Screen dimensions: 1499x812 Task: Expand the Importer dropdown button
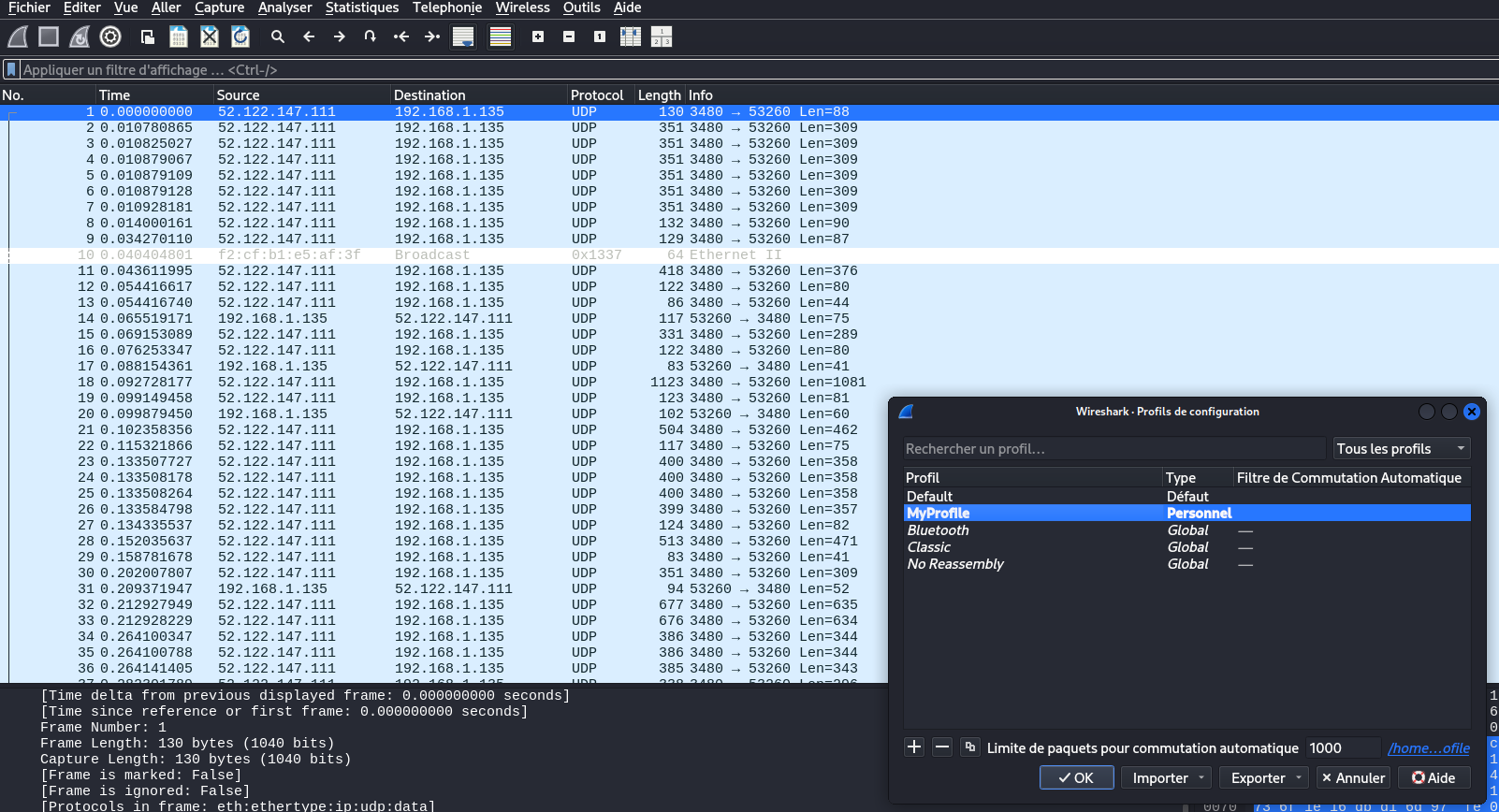coord(1166,777)
